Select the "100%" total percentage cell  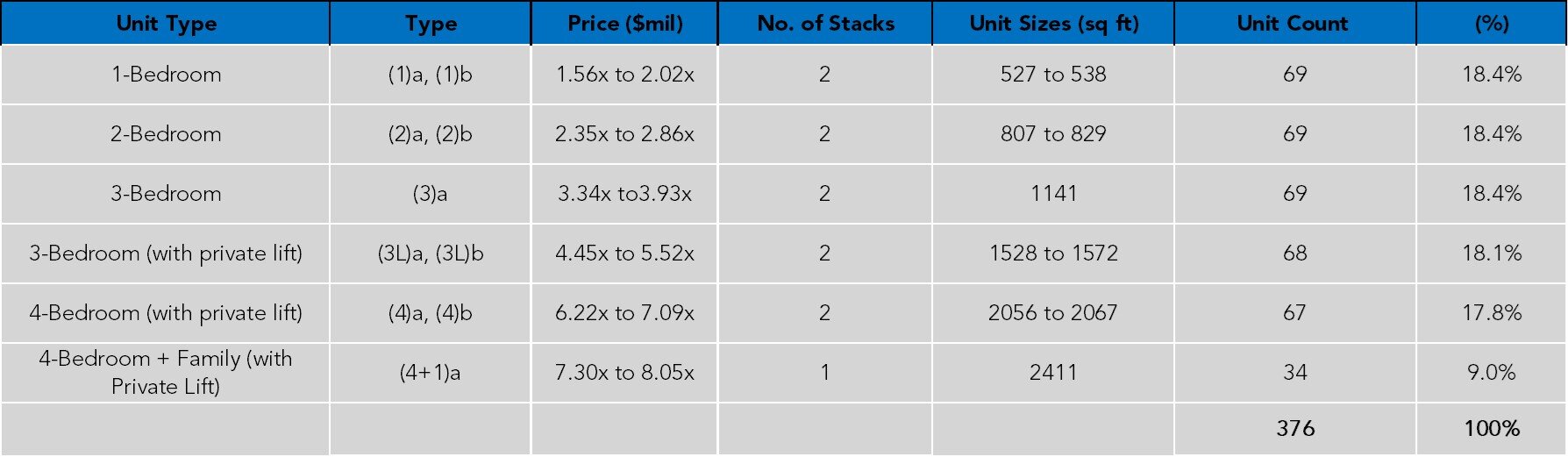(1491, 429)
